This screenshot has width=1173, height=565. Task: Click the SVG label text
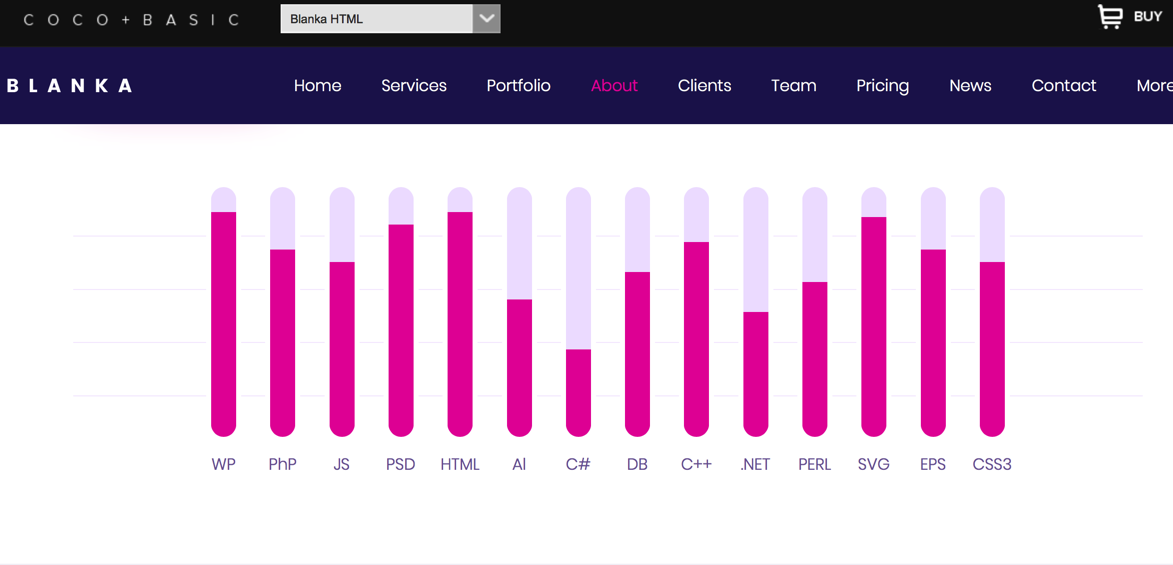(874, 465)
